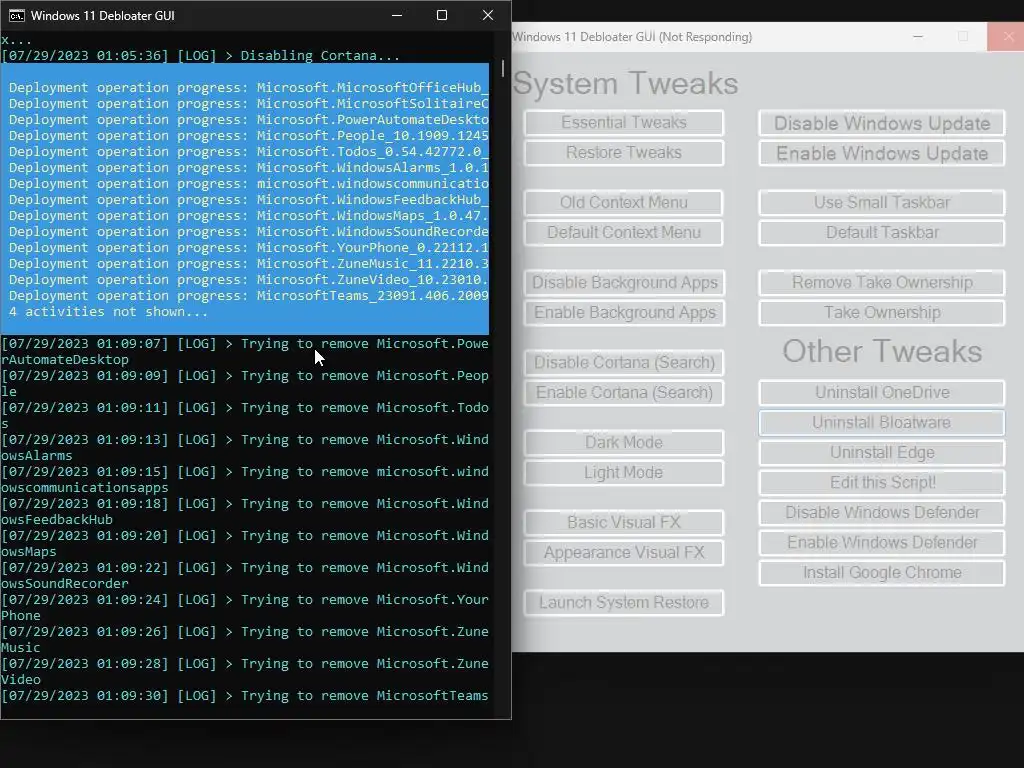The image size is (1024, 768).
Task: Click the Microsoft.ZuneMusic_11.2210 deployment line
Action: pos(248,264)
